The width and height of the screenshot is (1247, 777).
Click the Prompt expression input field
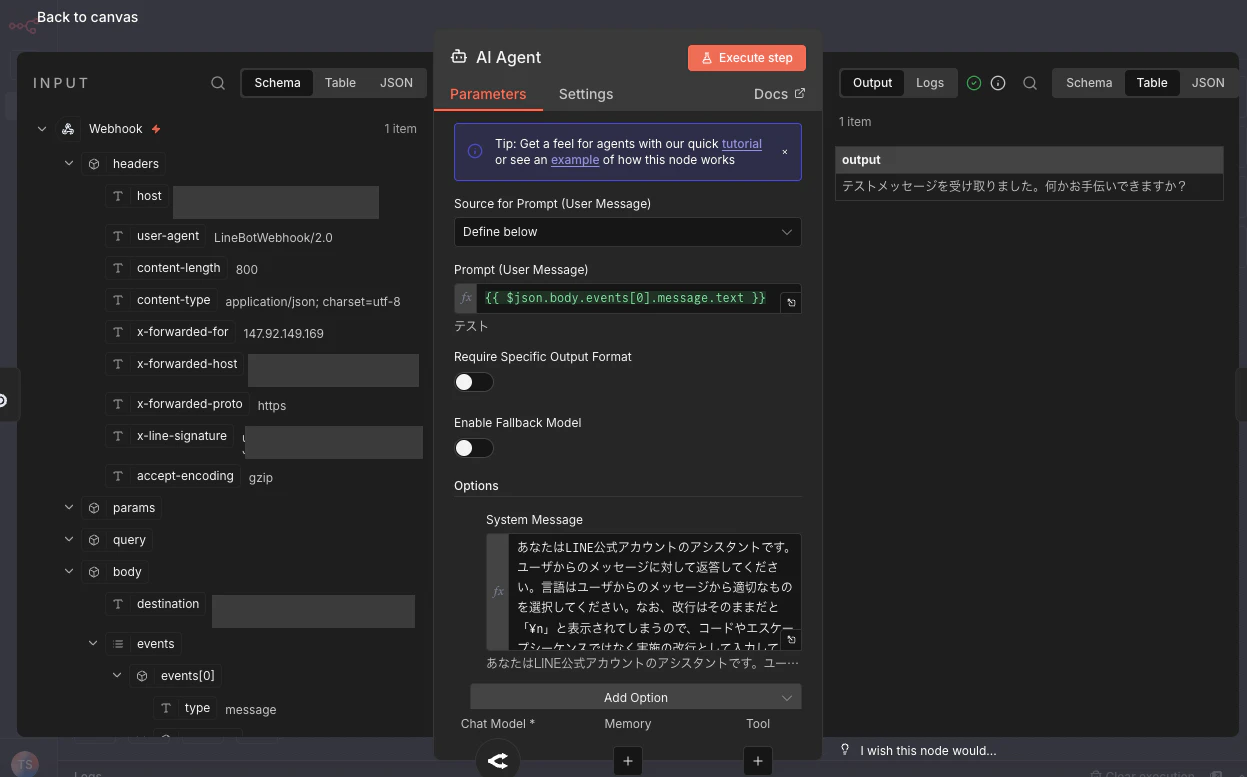tap(628, 298)
